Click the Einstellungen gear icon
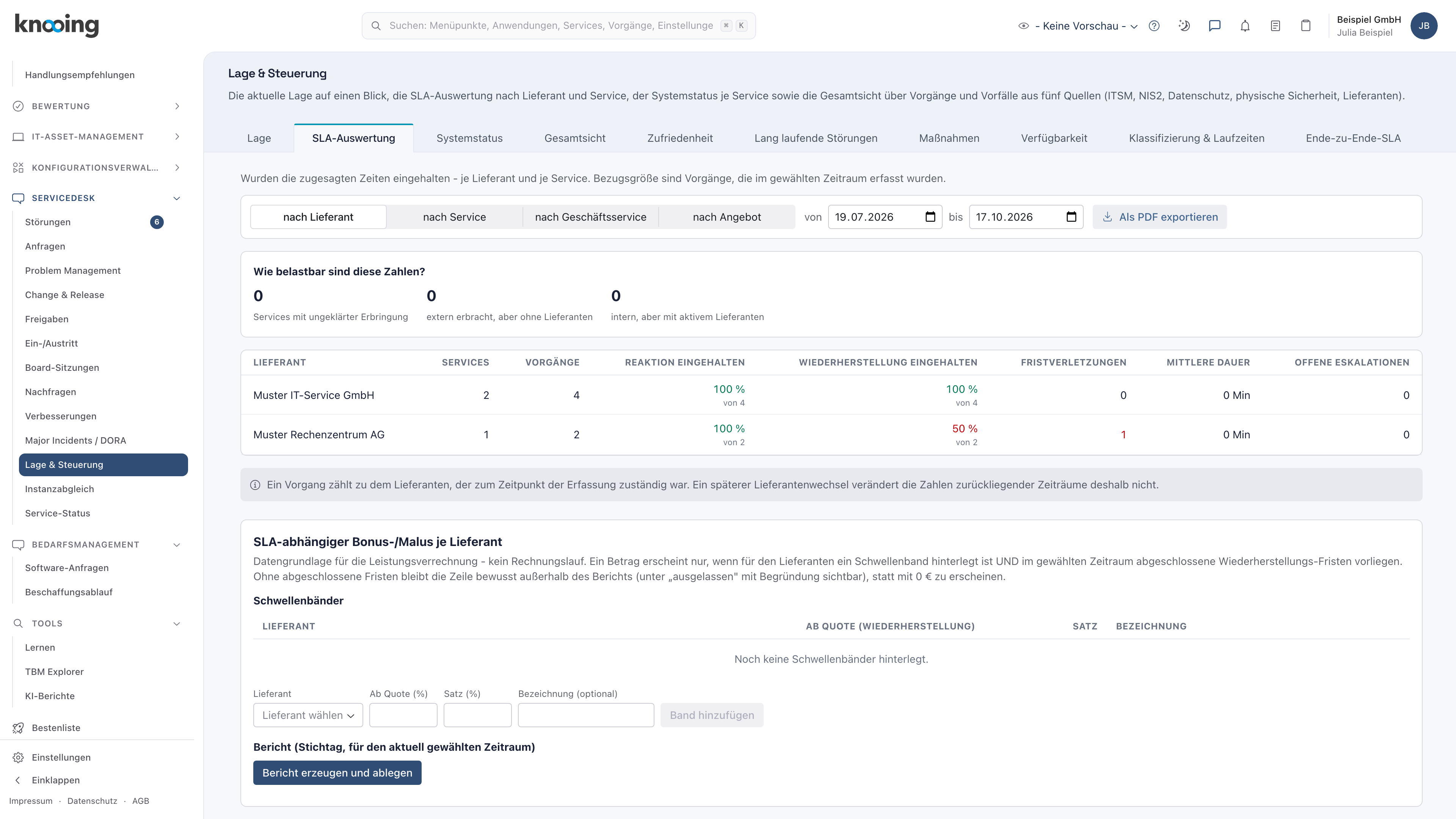 click(x=18, y=758)
